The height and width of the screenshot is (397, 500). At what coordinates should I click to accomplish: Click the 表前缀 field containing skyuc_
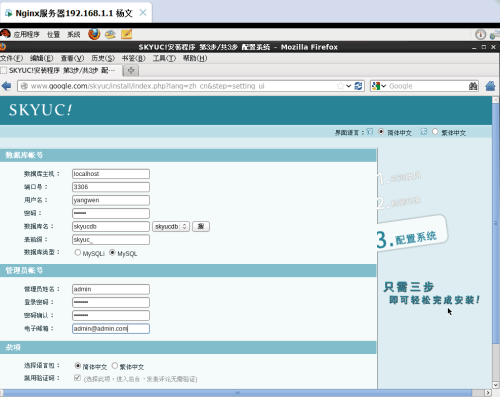tap(111, 240)
